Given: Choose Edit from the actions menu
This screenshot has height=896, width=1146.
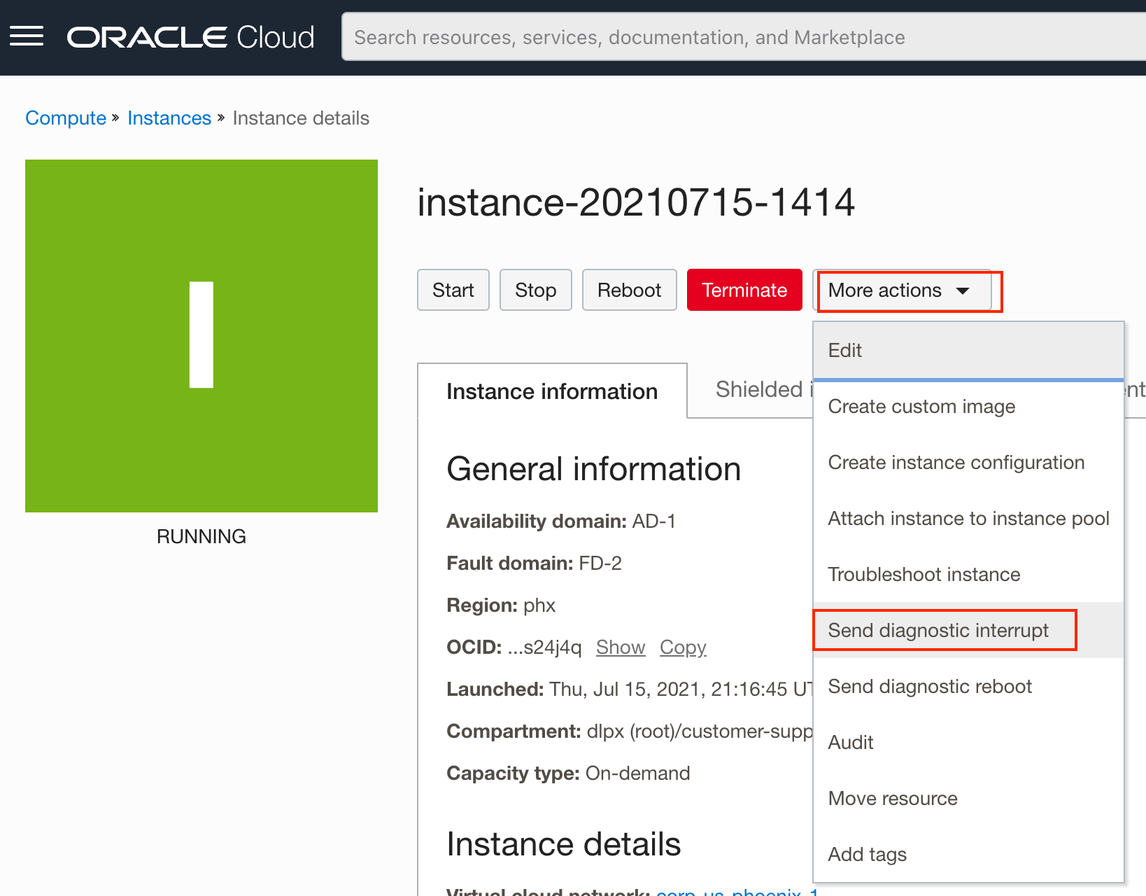Looking at the screenshot, I should [x=968, y=351].
